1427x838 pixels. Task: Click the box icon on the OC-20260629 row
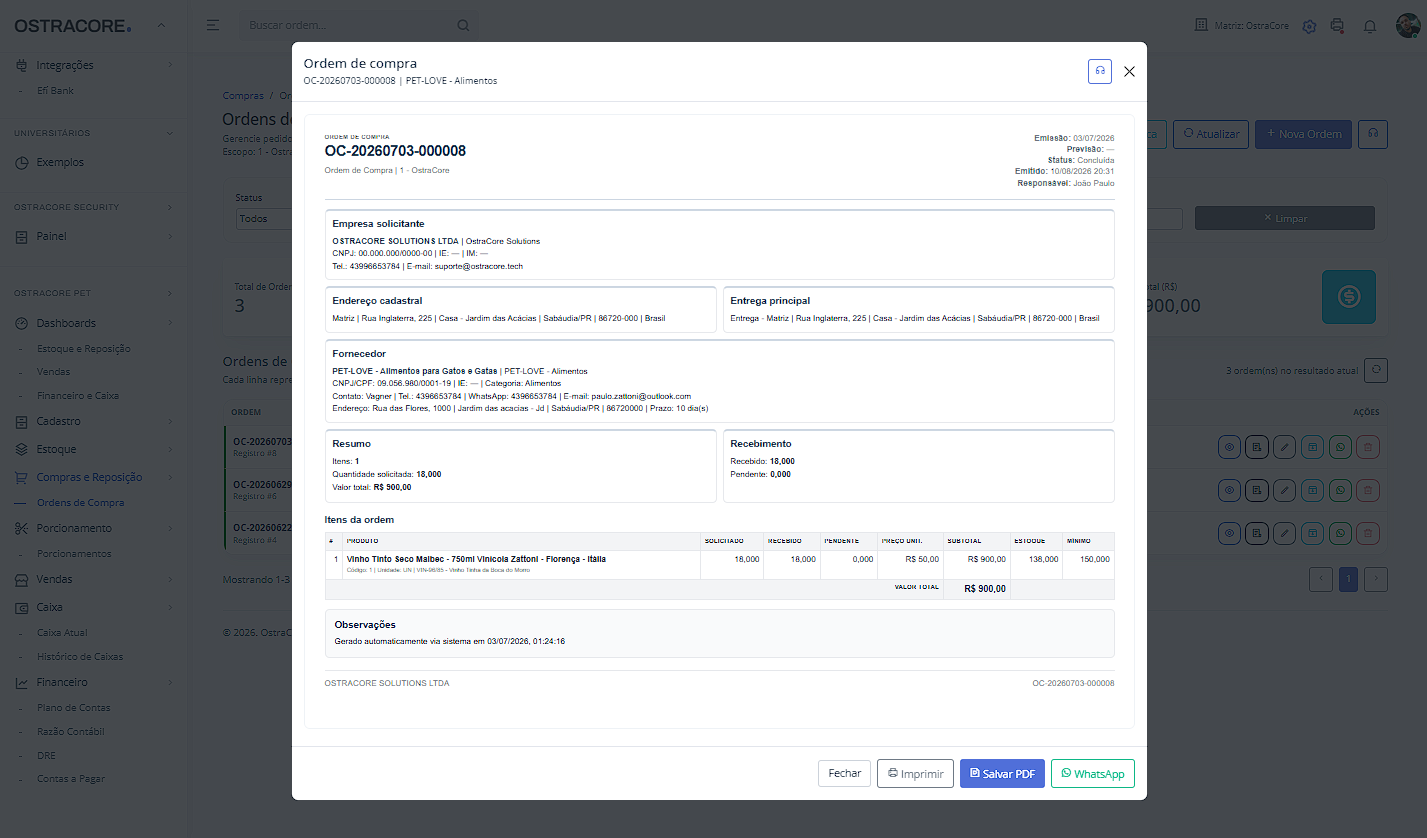pyautogui.click(x=1313, y=490)
